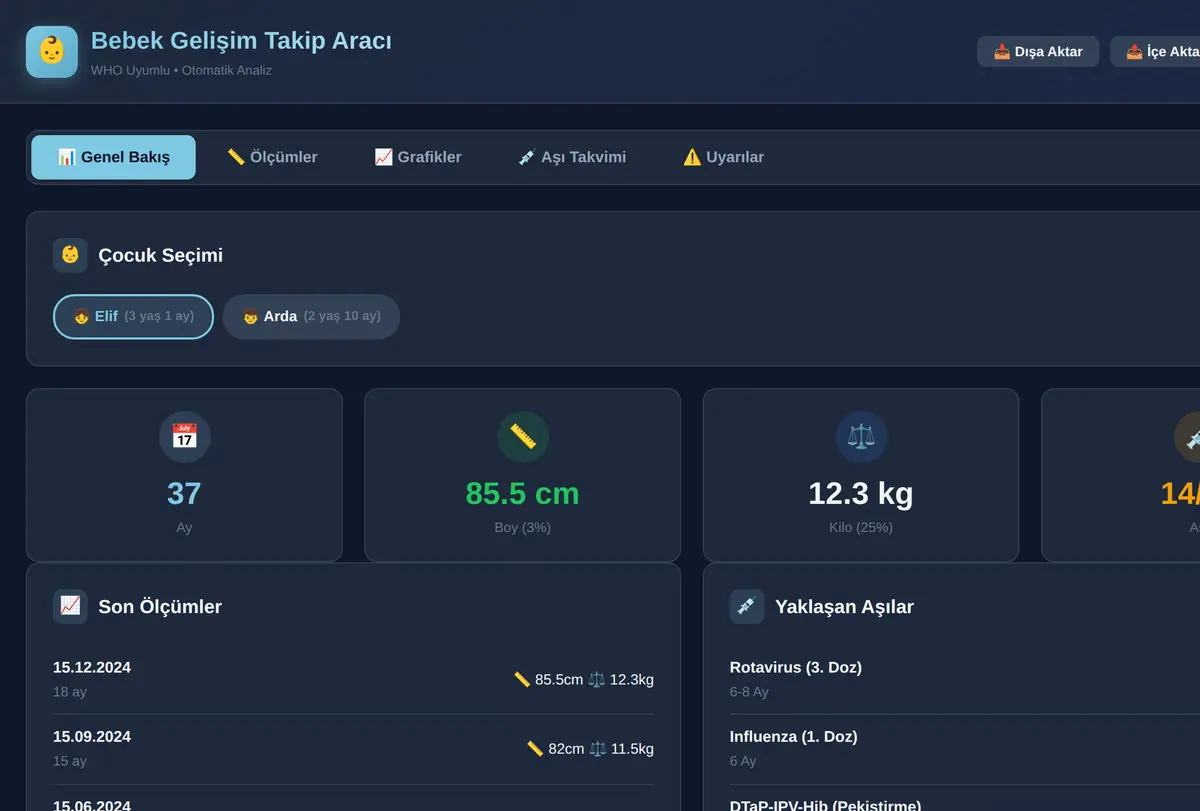Click the balance scale icon in weight card

point(861,437)
